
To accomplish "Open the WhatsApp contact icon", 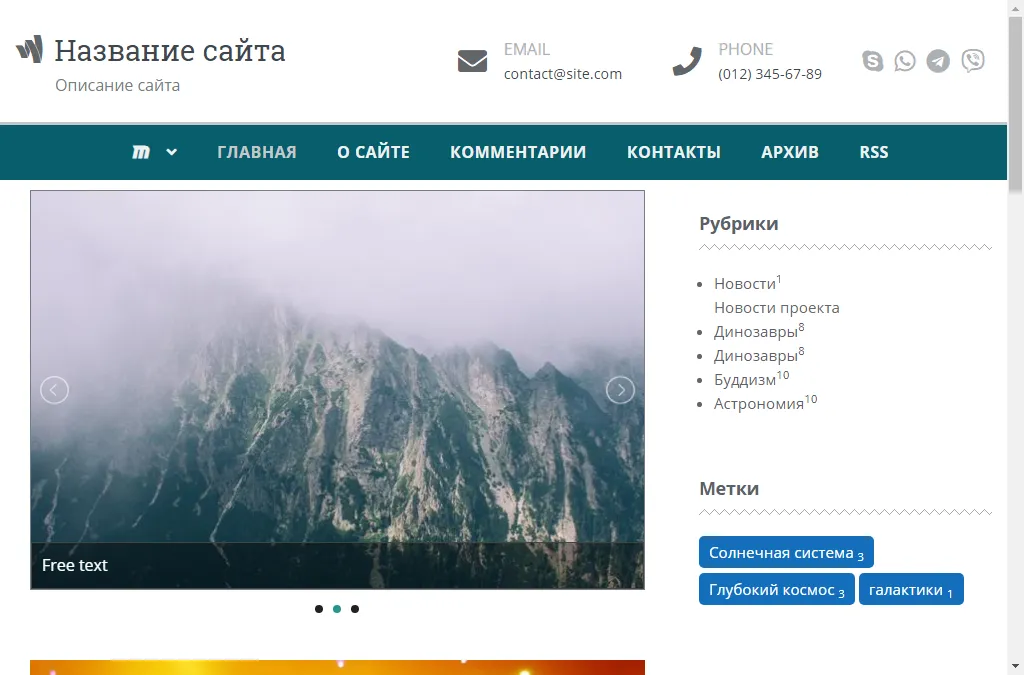I will (x=905, y=62).
